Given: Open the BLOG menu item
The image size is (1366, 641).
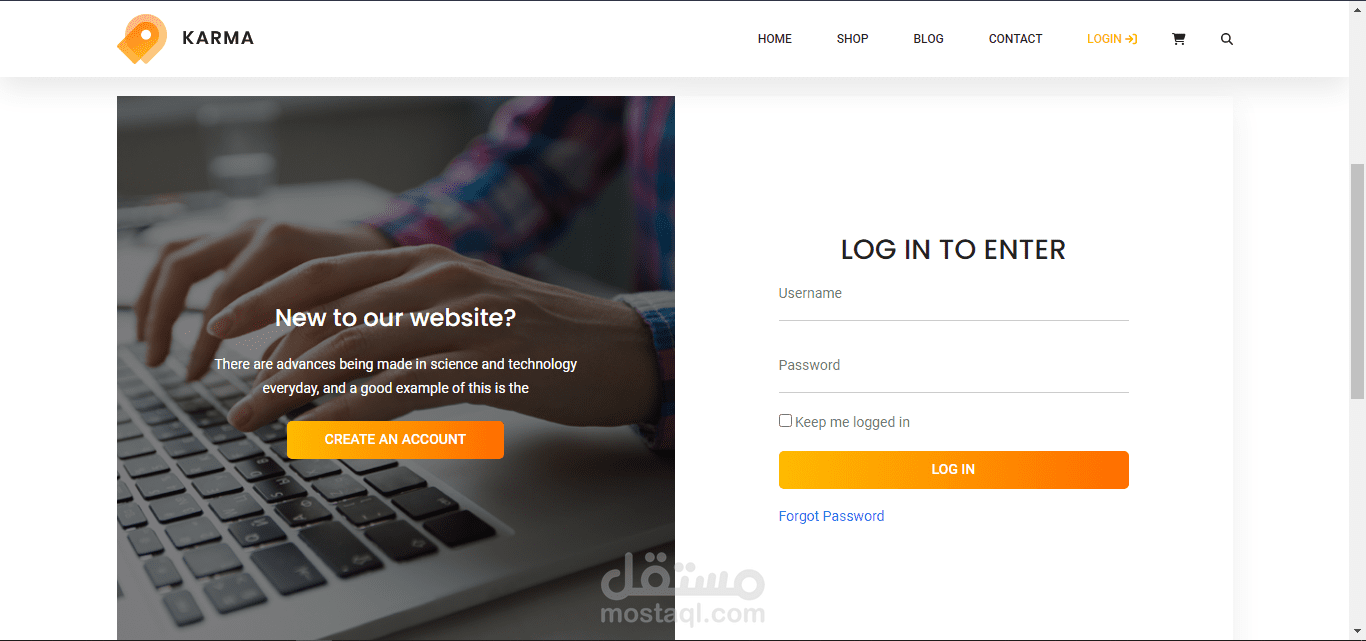Looking at the screenshot, I should [x=929, y=39].
